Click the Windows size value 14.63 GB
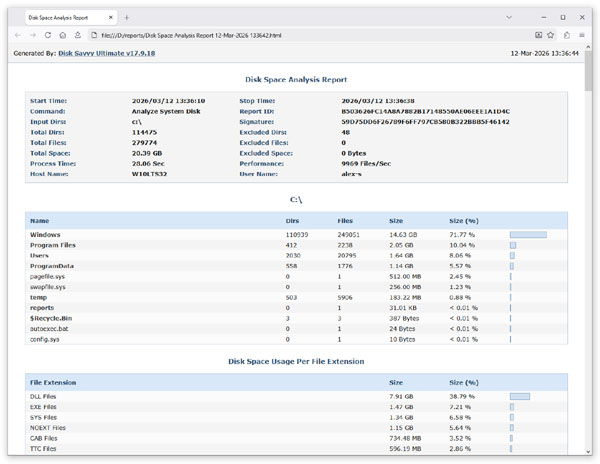Image resolution: width=600 pixels, height=464 pixels. 403,235
